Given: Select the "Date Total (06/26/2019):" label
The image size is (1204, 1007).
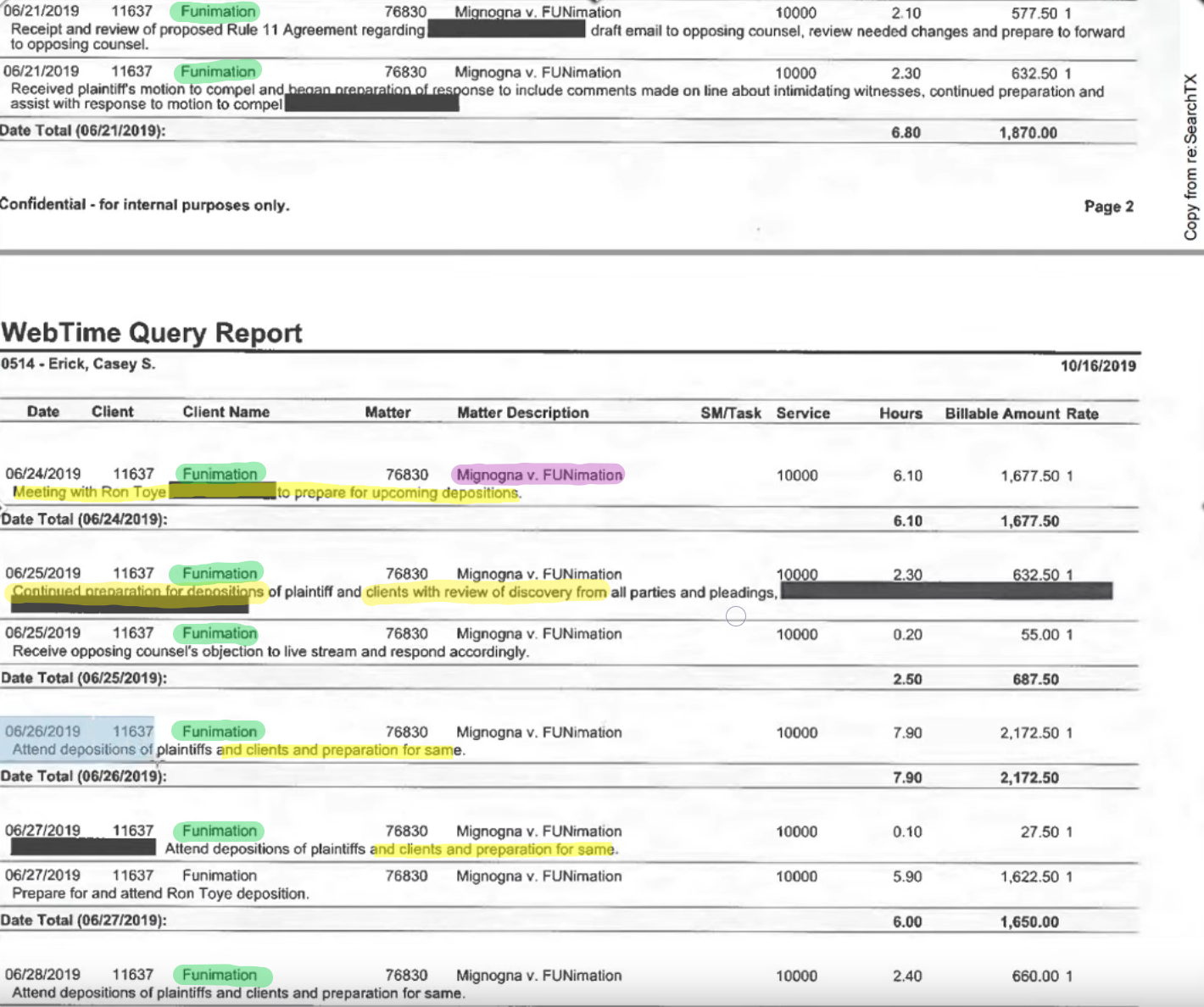Looking at the screenshot, I should pos(84,776).
